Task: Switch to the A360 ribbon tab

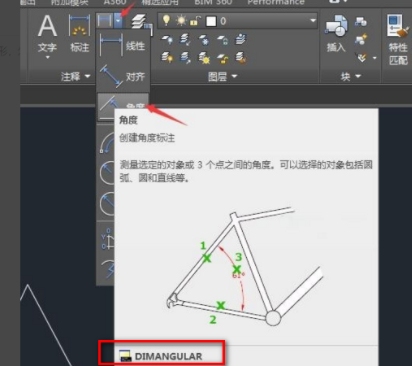Action: (115, 2)
